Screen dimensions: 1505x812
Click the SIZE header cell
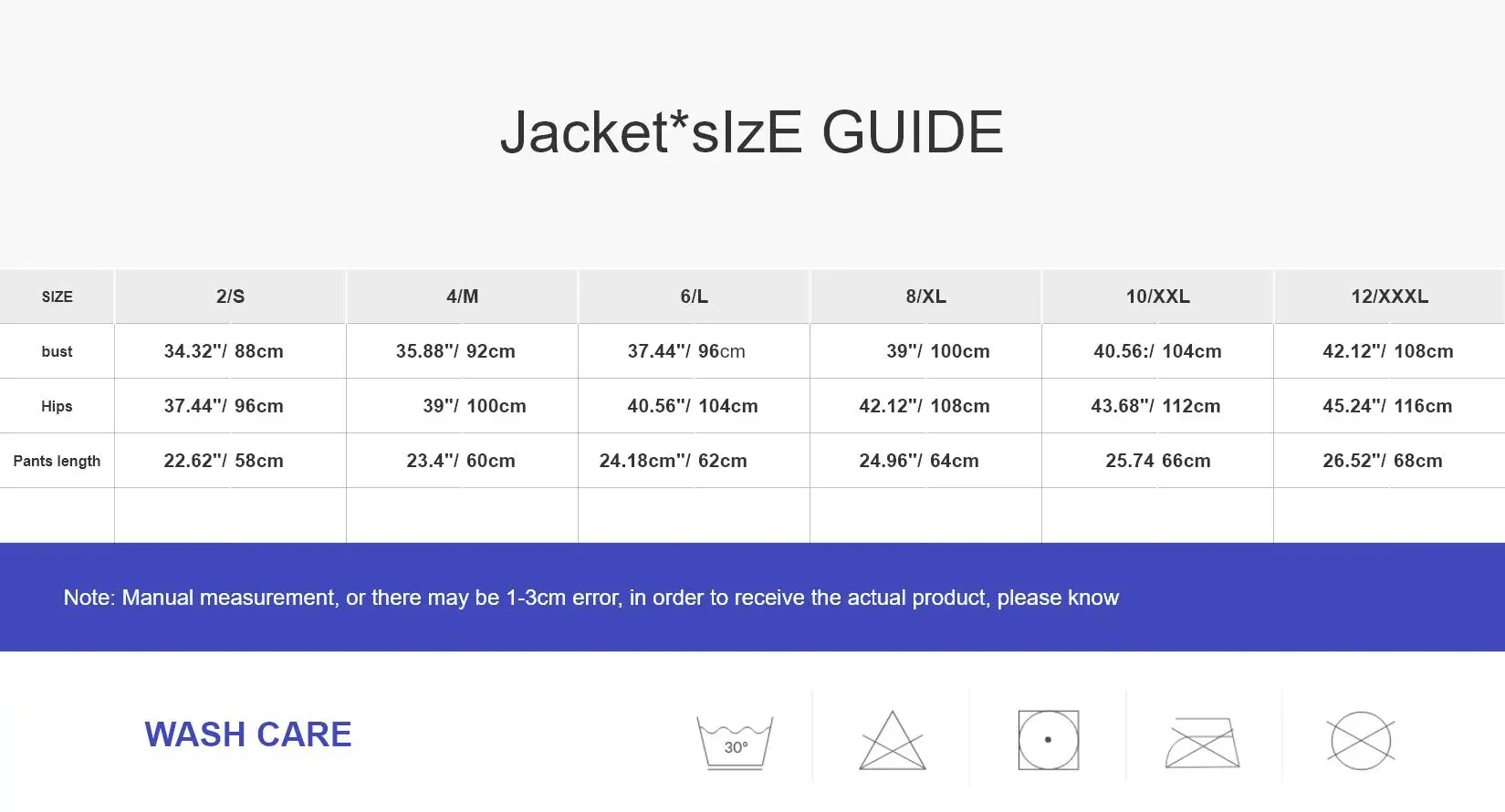click(x=57, y=297)
